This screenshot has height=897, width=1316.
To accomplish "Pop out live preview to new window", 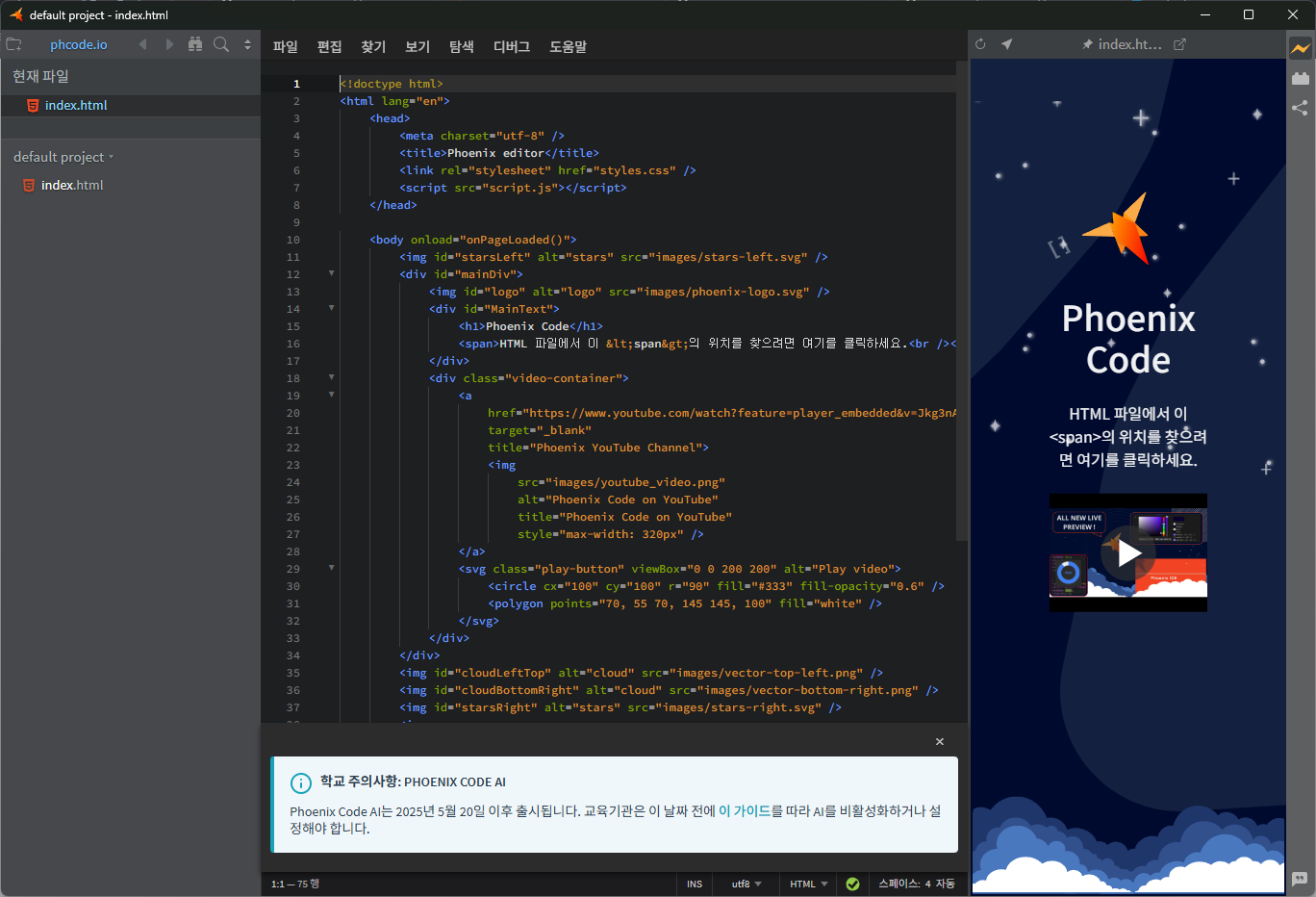I will [1180, 44].
